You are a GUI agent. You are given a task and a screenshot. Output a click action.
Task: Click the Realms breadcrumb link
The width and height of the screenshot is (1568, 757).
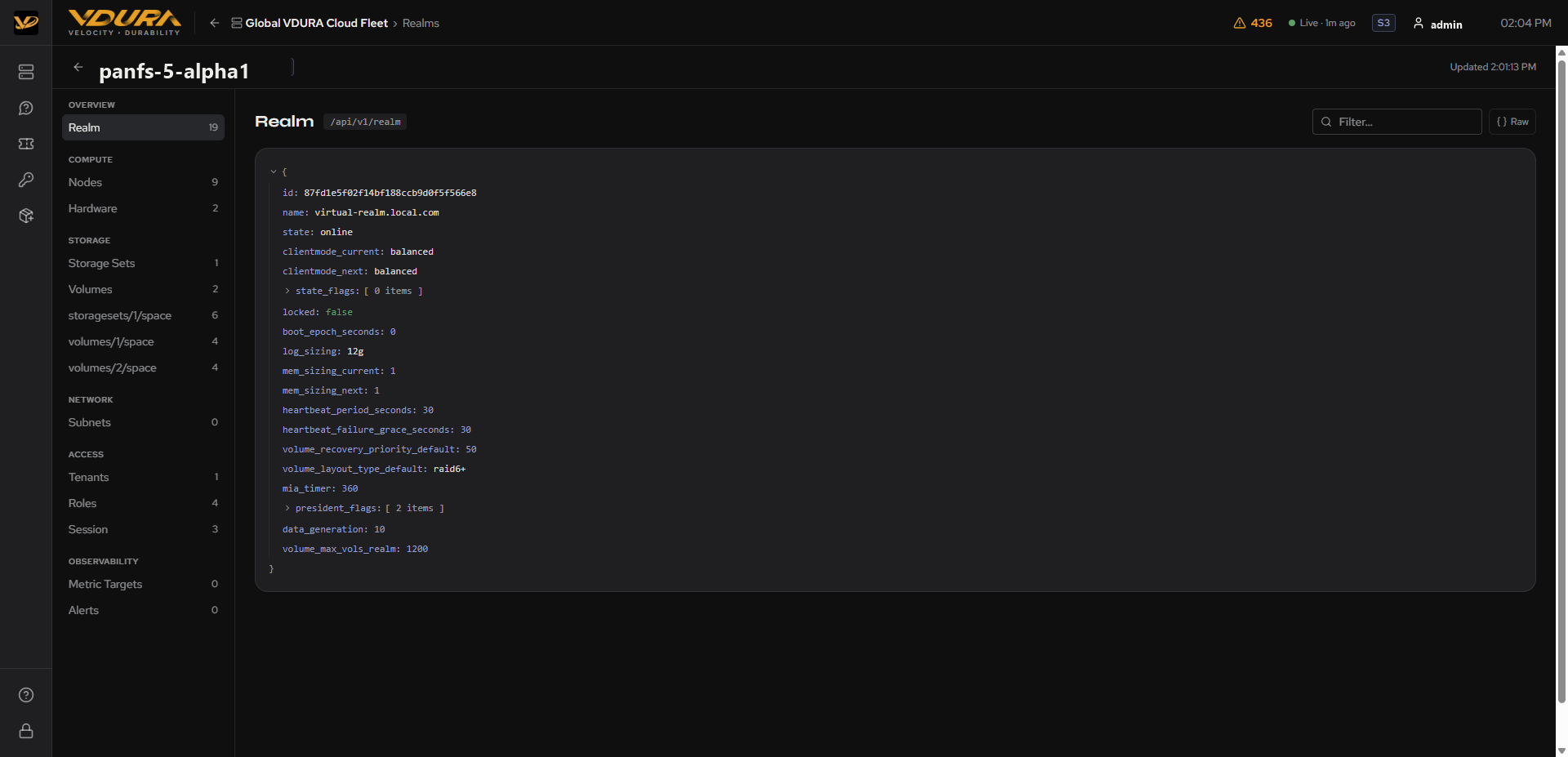[421, 23]
